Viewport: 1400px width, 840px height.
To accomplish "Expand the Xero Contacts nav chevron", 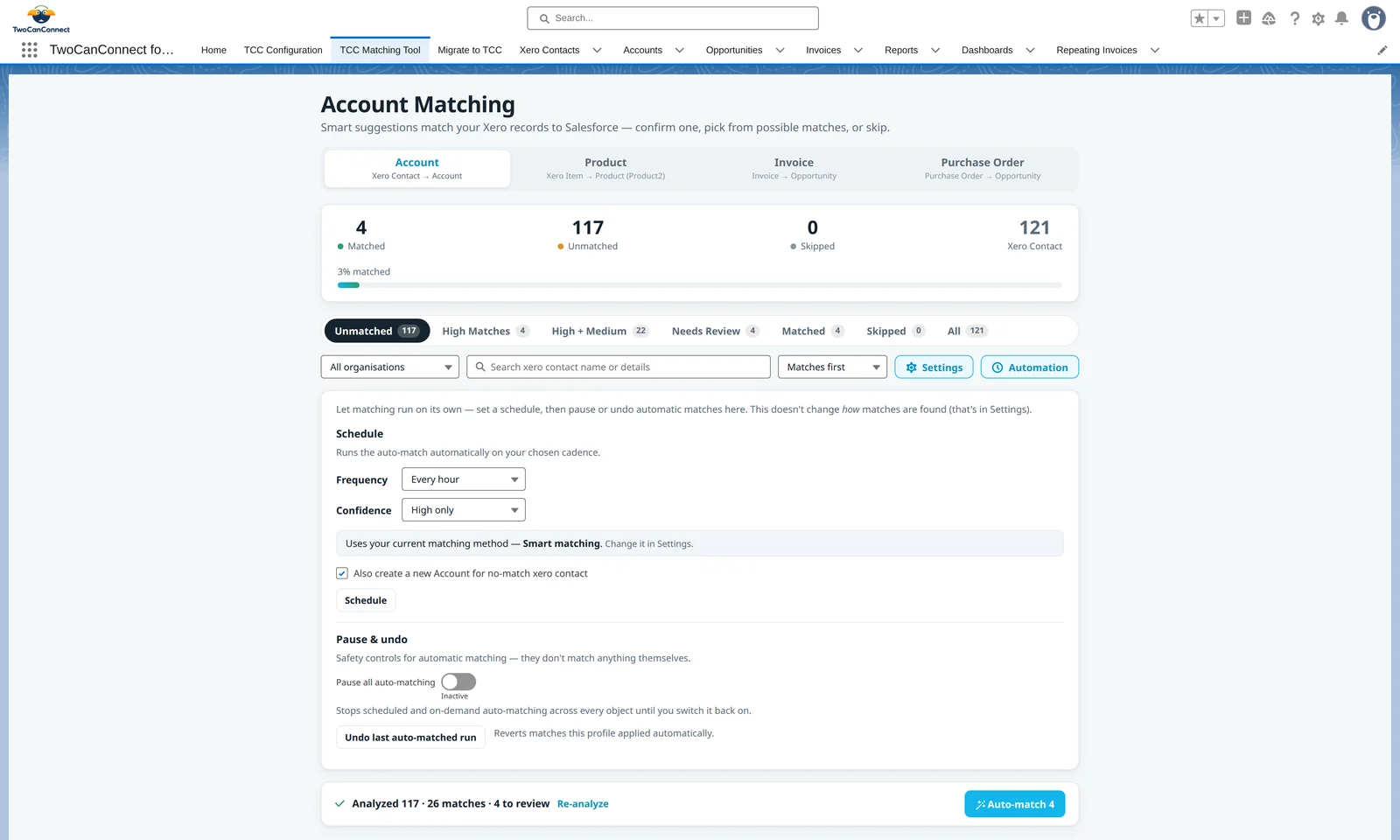I will [598, 50].
